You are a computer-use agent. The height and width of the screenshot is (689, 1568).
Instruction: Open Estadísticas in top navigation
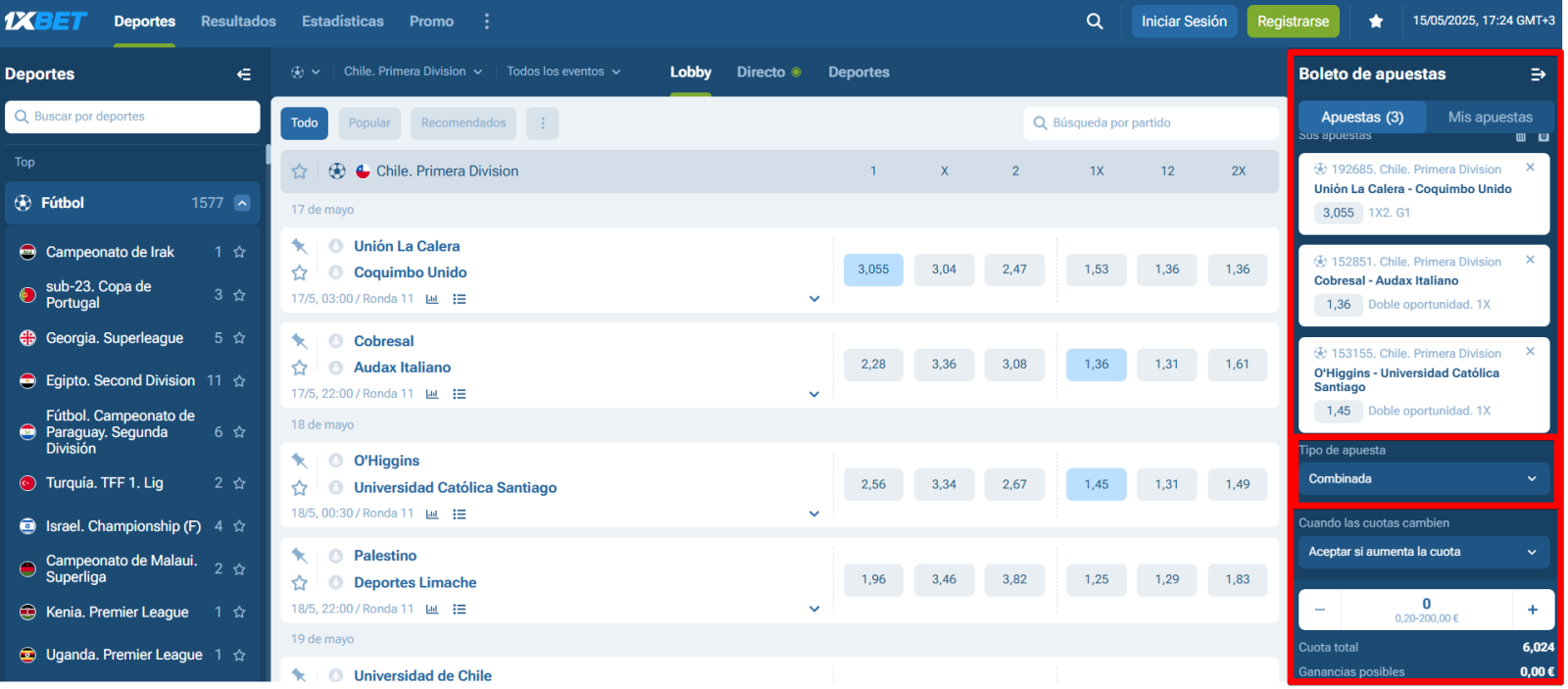343,21
